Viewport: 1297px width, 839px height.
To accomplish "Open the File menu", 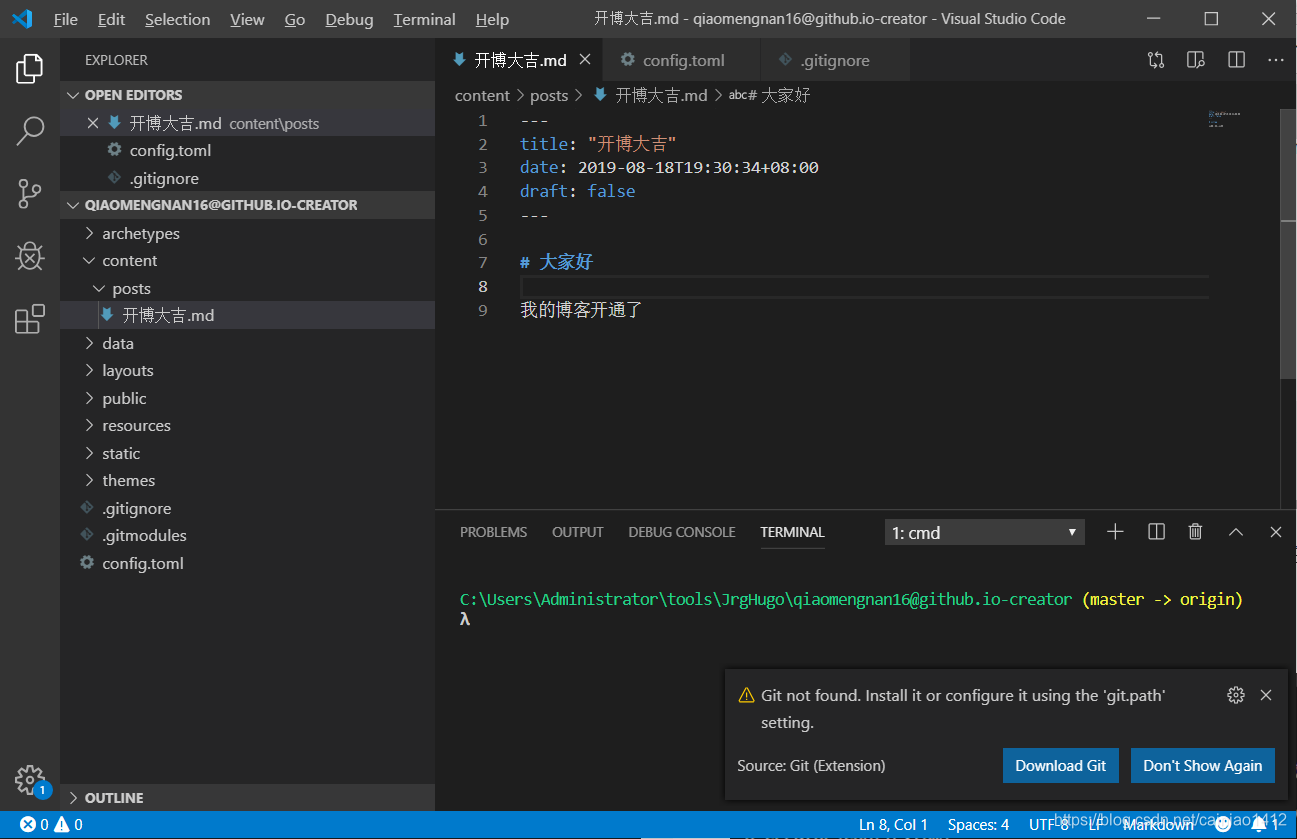I will pos(65,19).
